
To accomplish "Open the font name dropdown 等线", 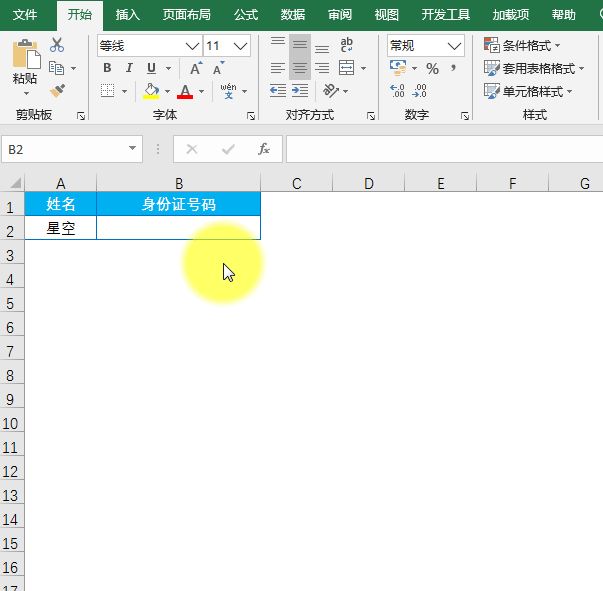I will [192, 46].
